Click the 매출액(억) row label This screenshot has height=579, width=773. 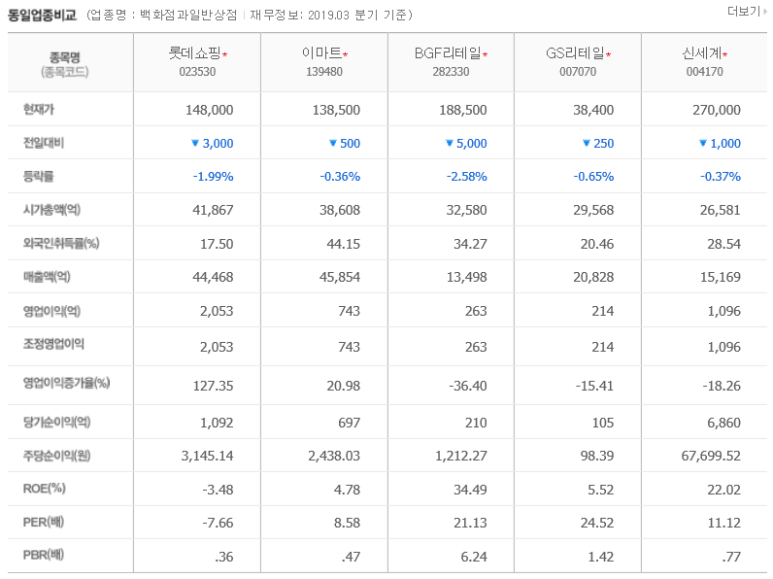(x=47, y=277)
